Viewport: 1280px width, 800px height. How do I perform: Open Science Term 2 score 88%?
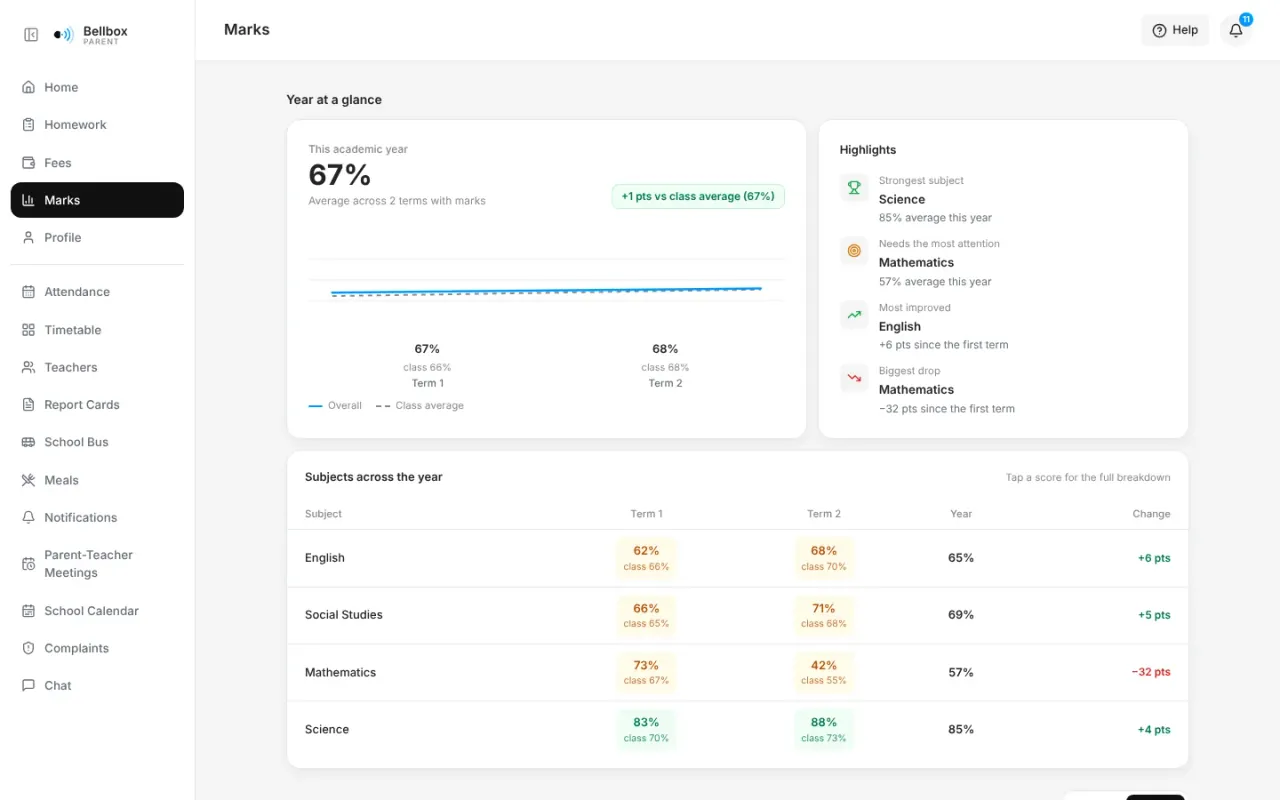point(824,730)
